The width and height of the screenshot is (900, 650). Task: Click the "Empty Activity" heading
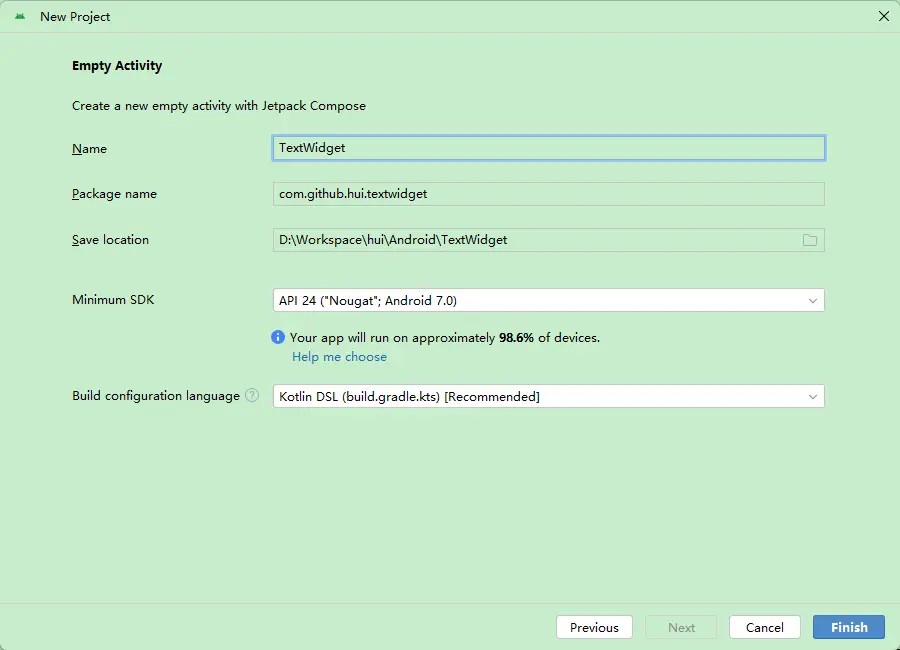point(117,66)
